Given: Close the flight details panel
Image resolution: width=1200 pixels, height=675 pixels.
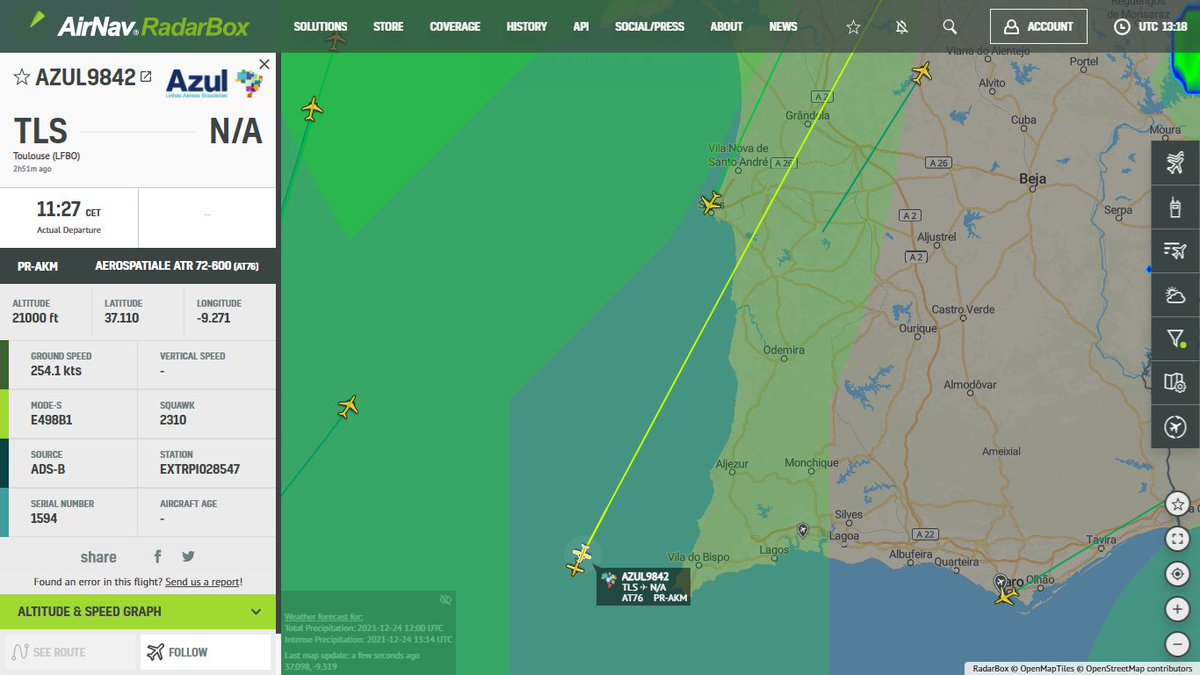Looking at the screenshot, I should pyautogui.click(x=264, y=64).
